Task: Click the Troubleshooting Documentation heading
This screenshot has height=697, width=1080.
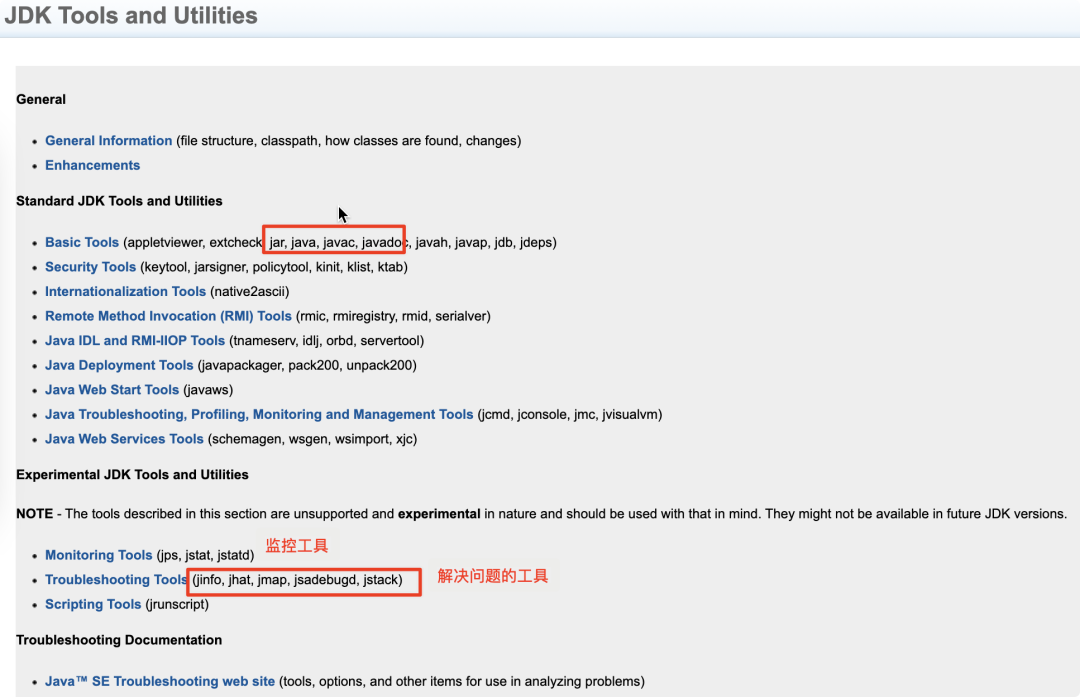Action: tap(119, 640)
